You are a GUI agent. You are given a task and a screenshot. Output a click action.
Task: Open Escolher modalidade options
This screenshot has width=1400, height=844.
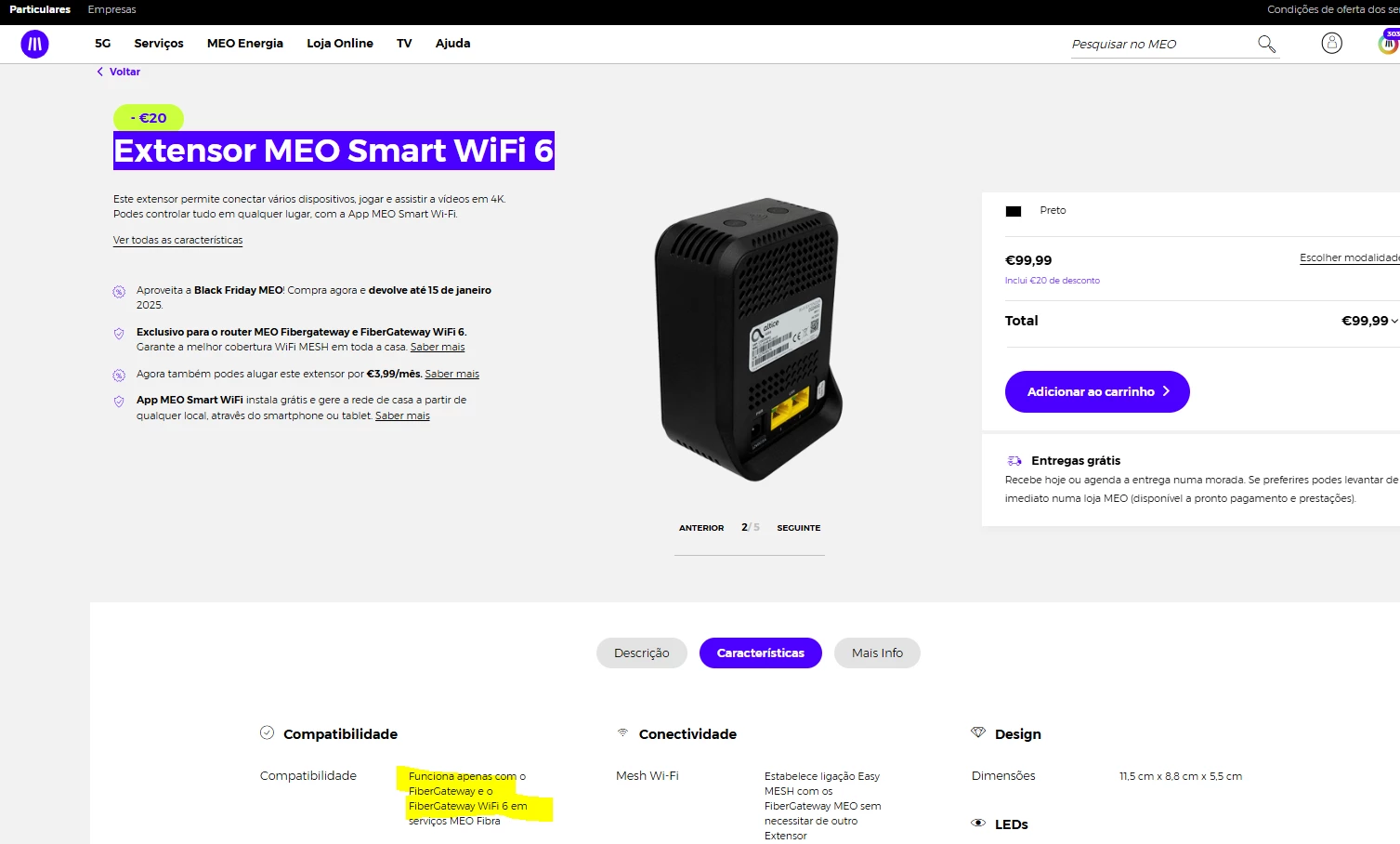click(1350, 257)
